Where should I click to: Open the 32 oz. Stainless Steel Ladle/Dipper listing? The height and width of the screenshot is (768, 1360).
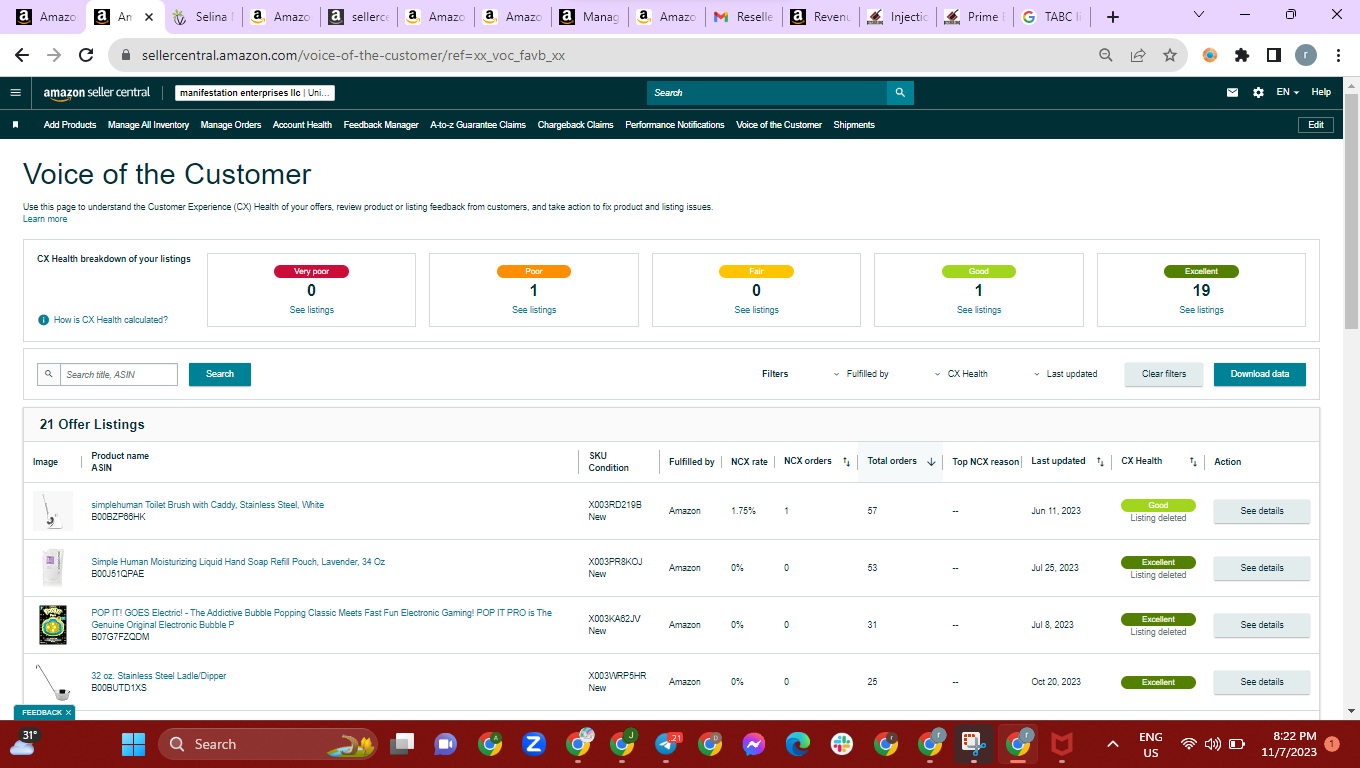tap(159, 676)
